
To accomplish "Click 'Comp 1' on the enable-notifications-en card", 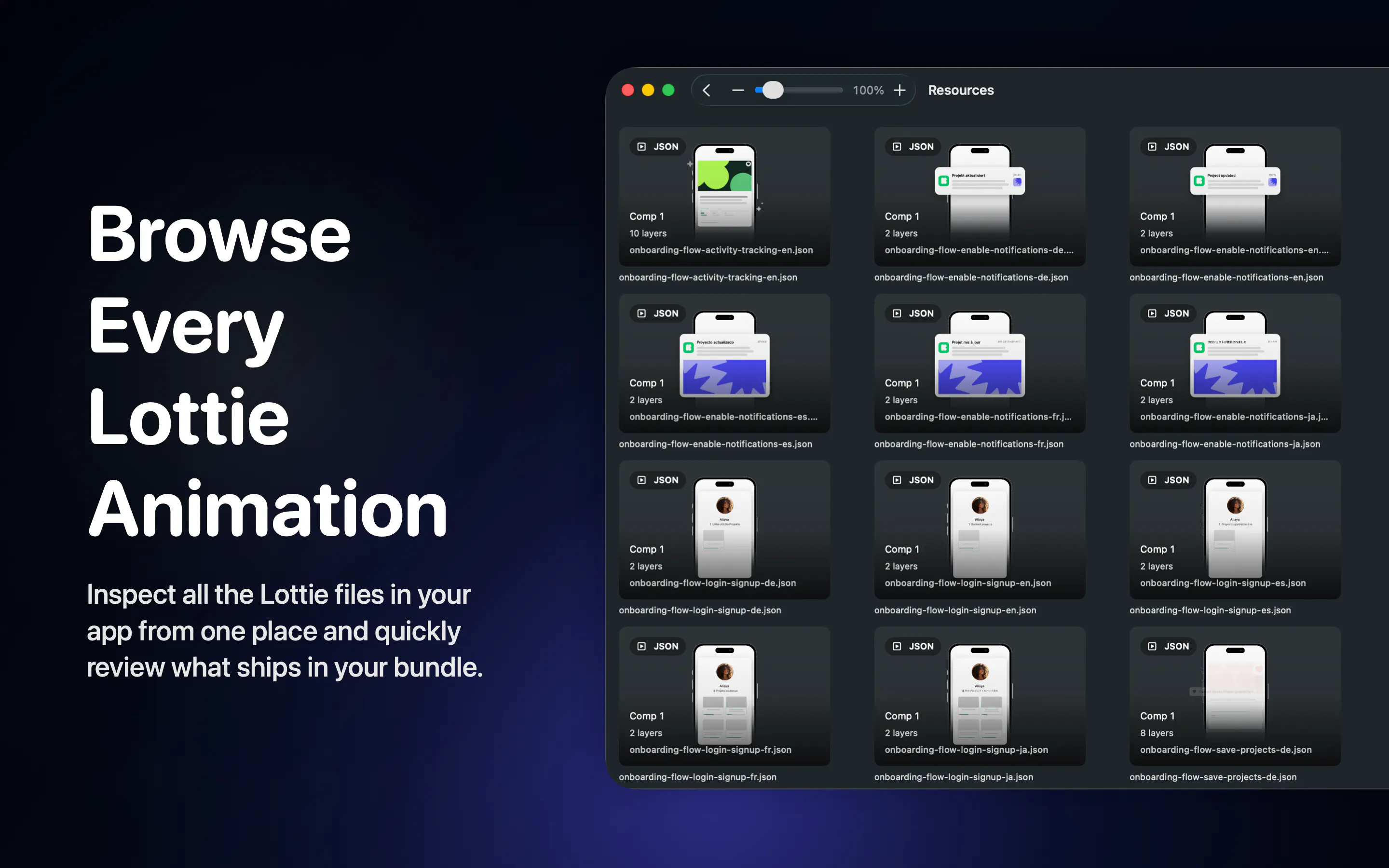I will point(1157,217).
